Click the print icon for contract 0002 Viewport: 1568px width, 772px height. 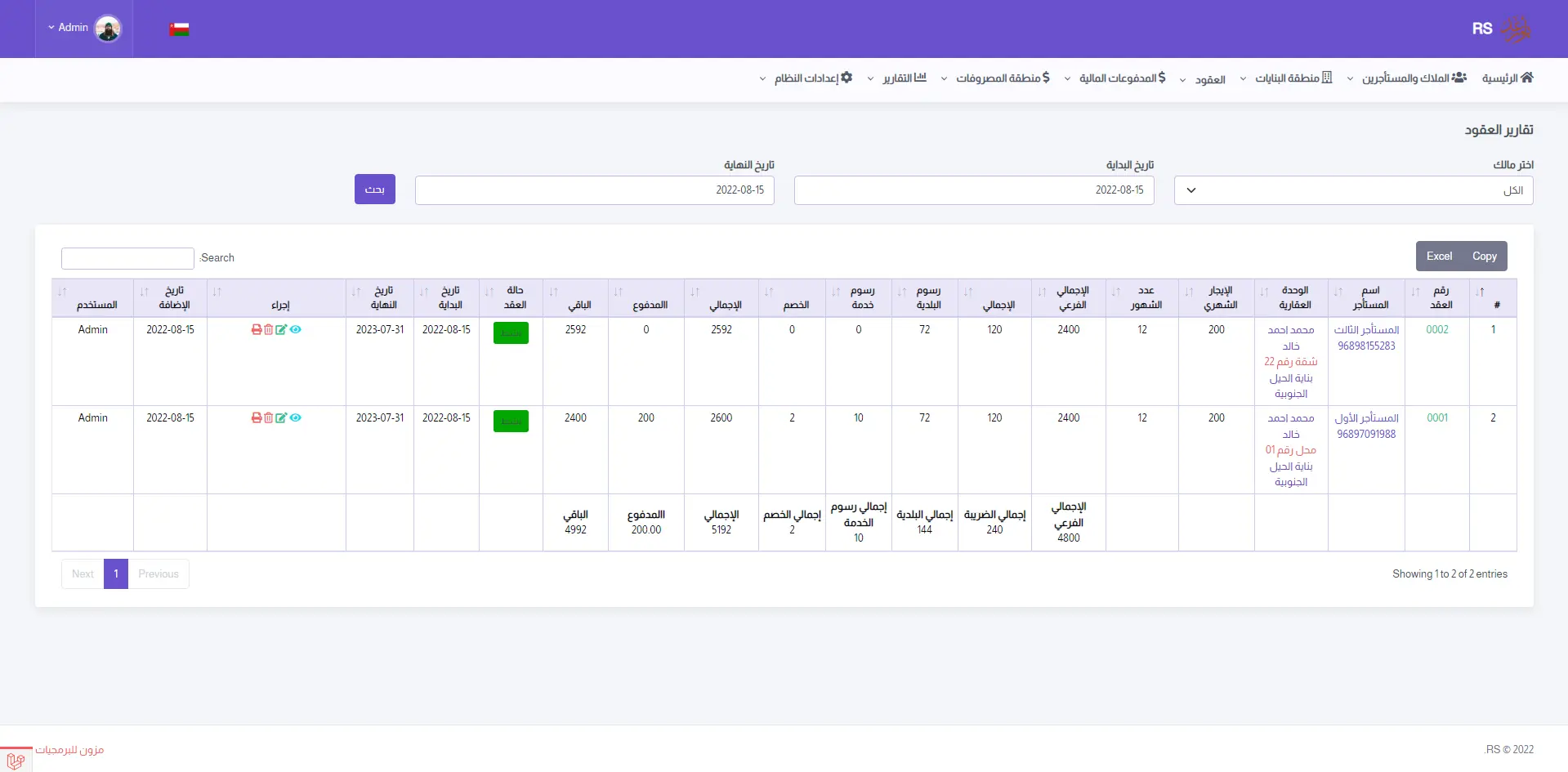coord(257,330)
